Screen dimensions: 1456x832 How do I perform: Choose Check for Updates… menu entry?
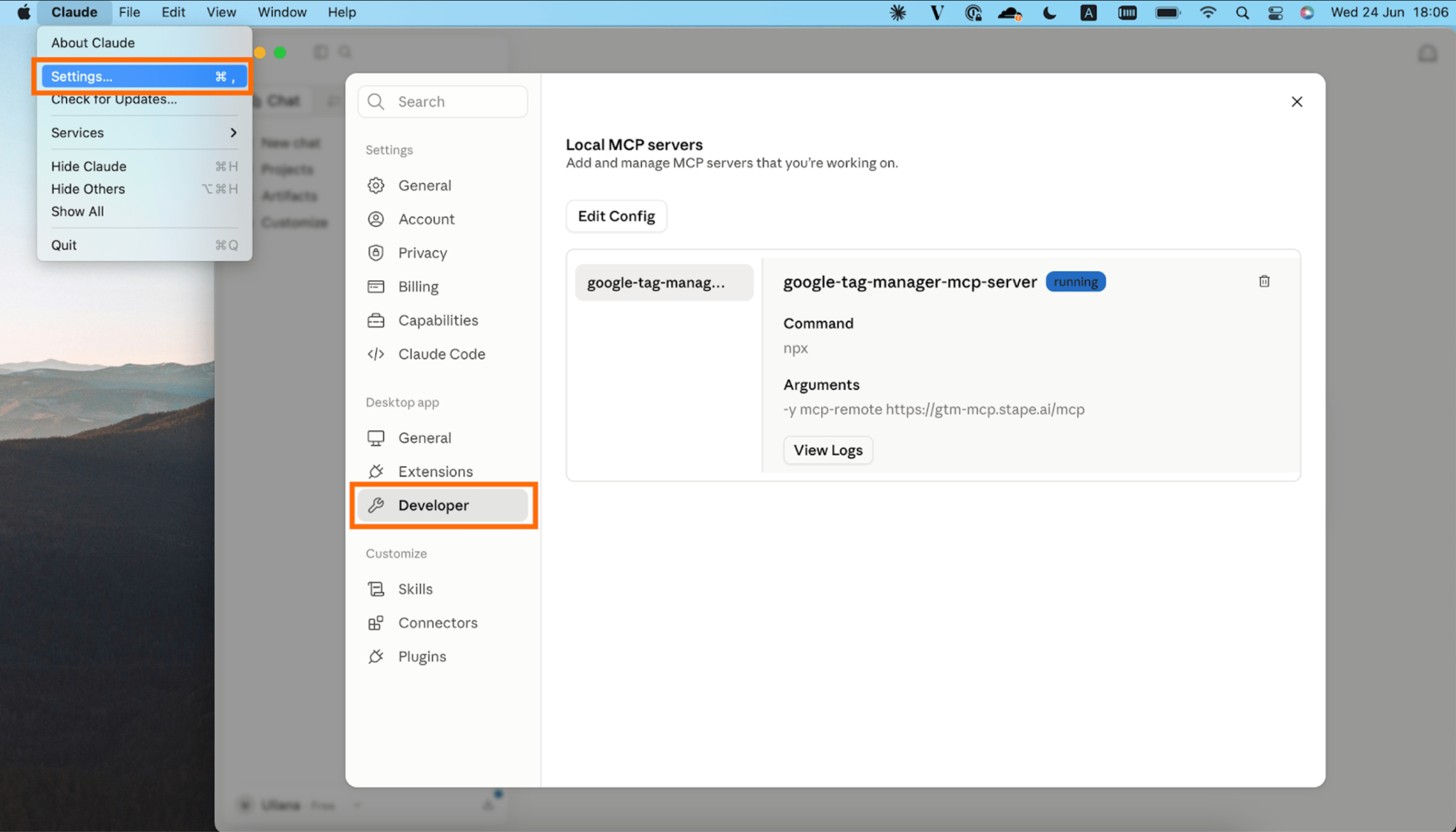(x=144, y=100)
